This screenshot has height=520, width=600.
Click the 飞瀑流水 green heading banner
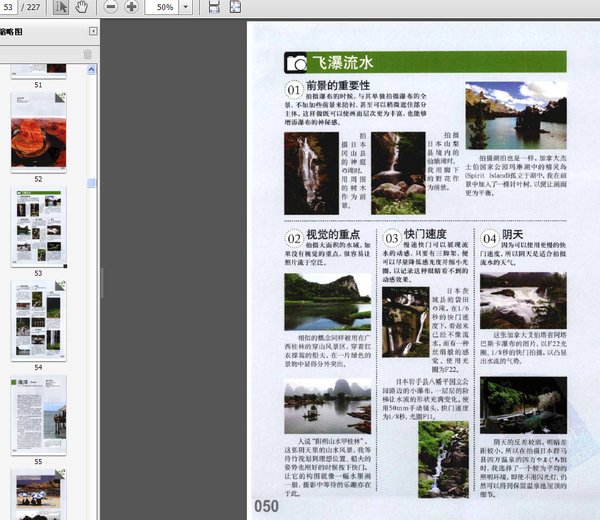point(425,62)
